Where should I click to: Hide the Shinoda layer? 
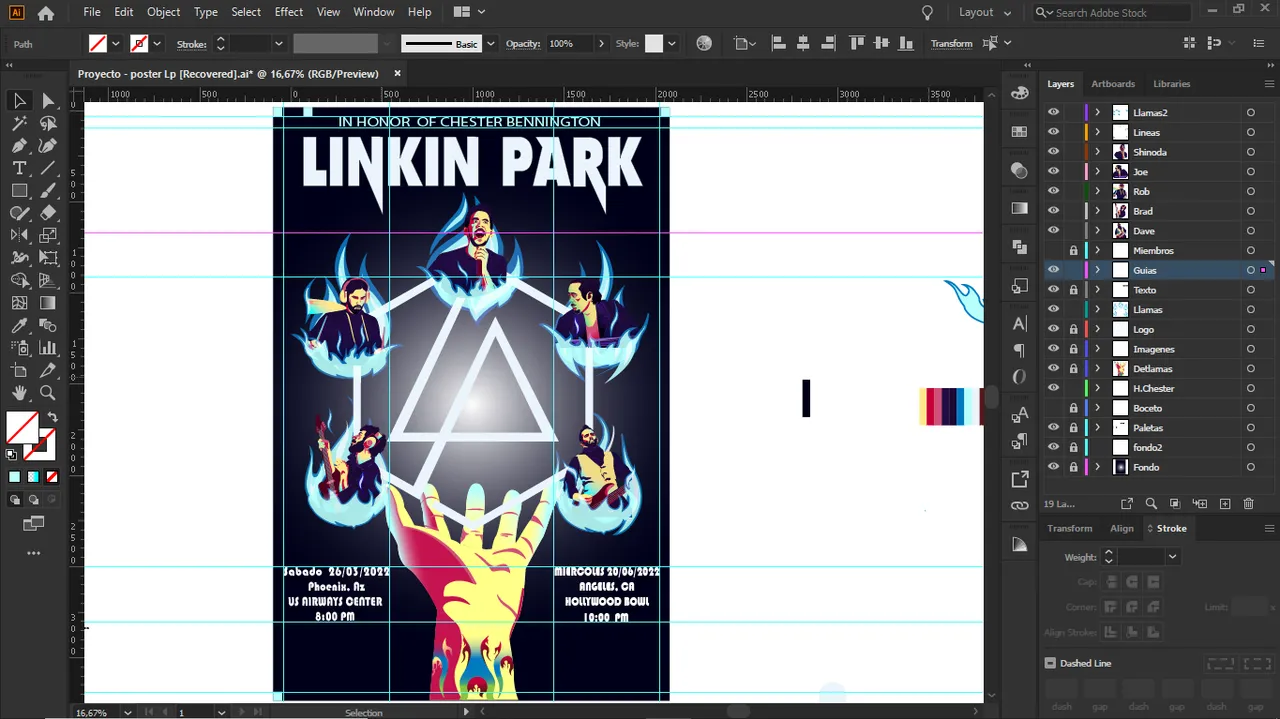pos(1053,152)
